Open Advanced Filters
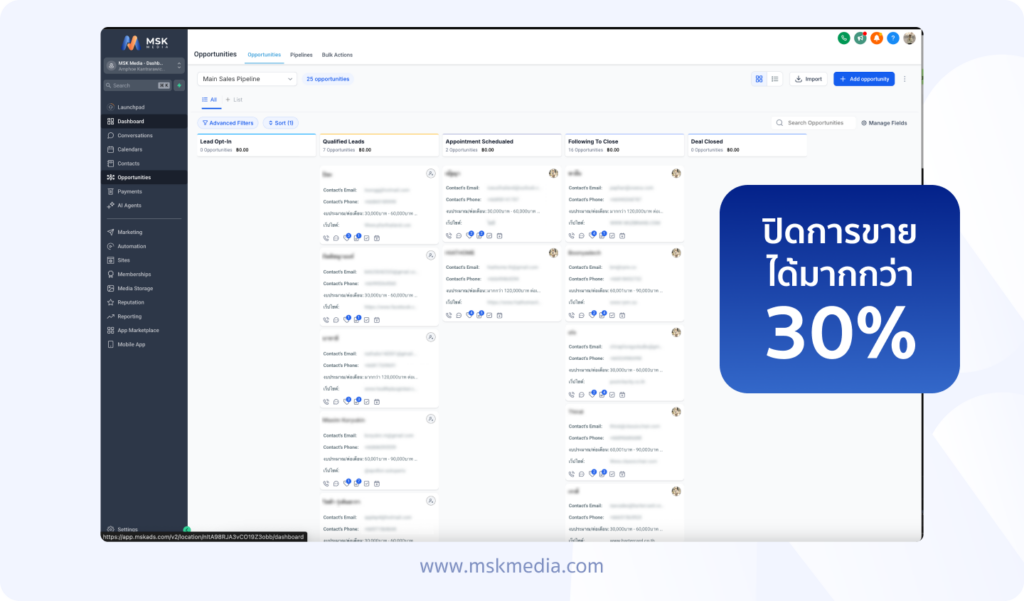 coord(227,123)
